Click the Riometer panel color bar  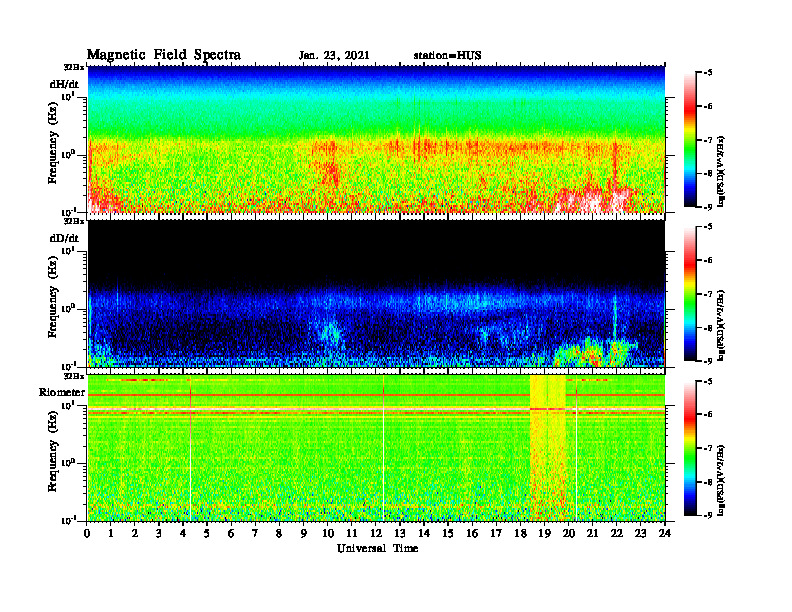click(x=690, y=448)
